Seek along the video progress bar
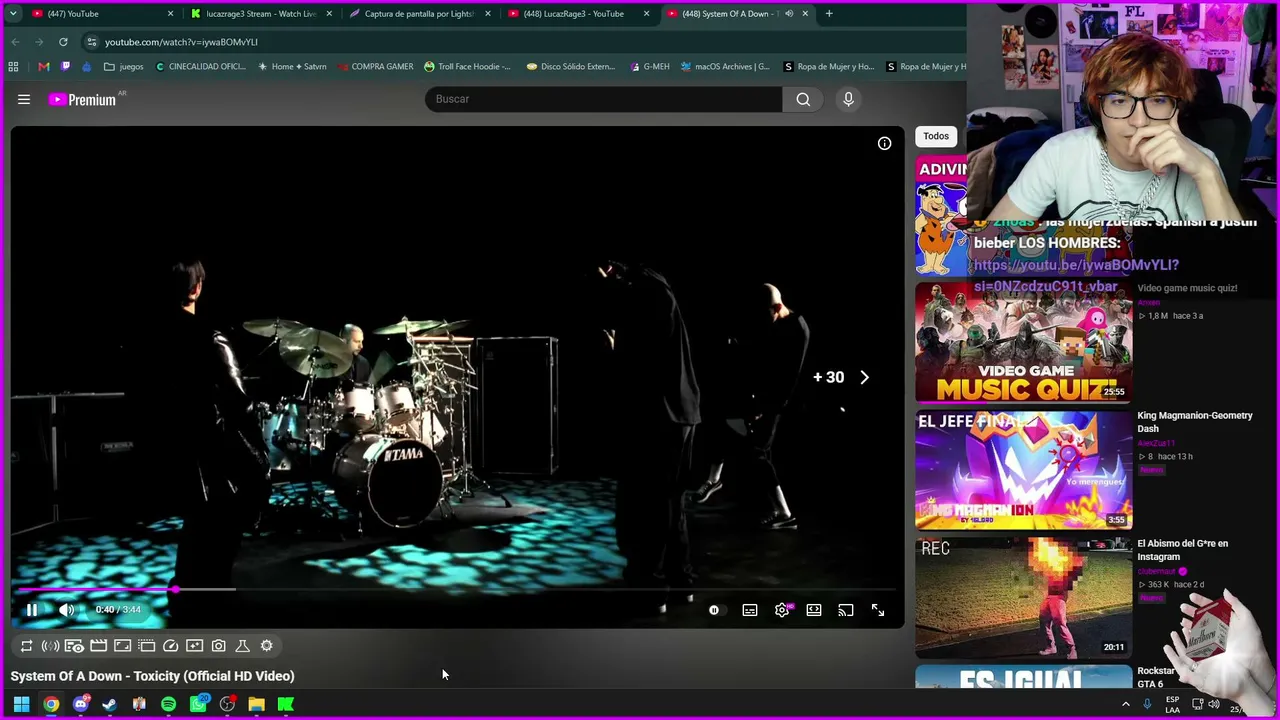Screen dimensions: 1280x720 [x=458, y=589]
